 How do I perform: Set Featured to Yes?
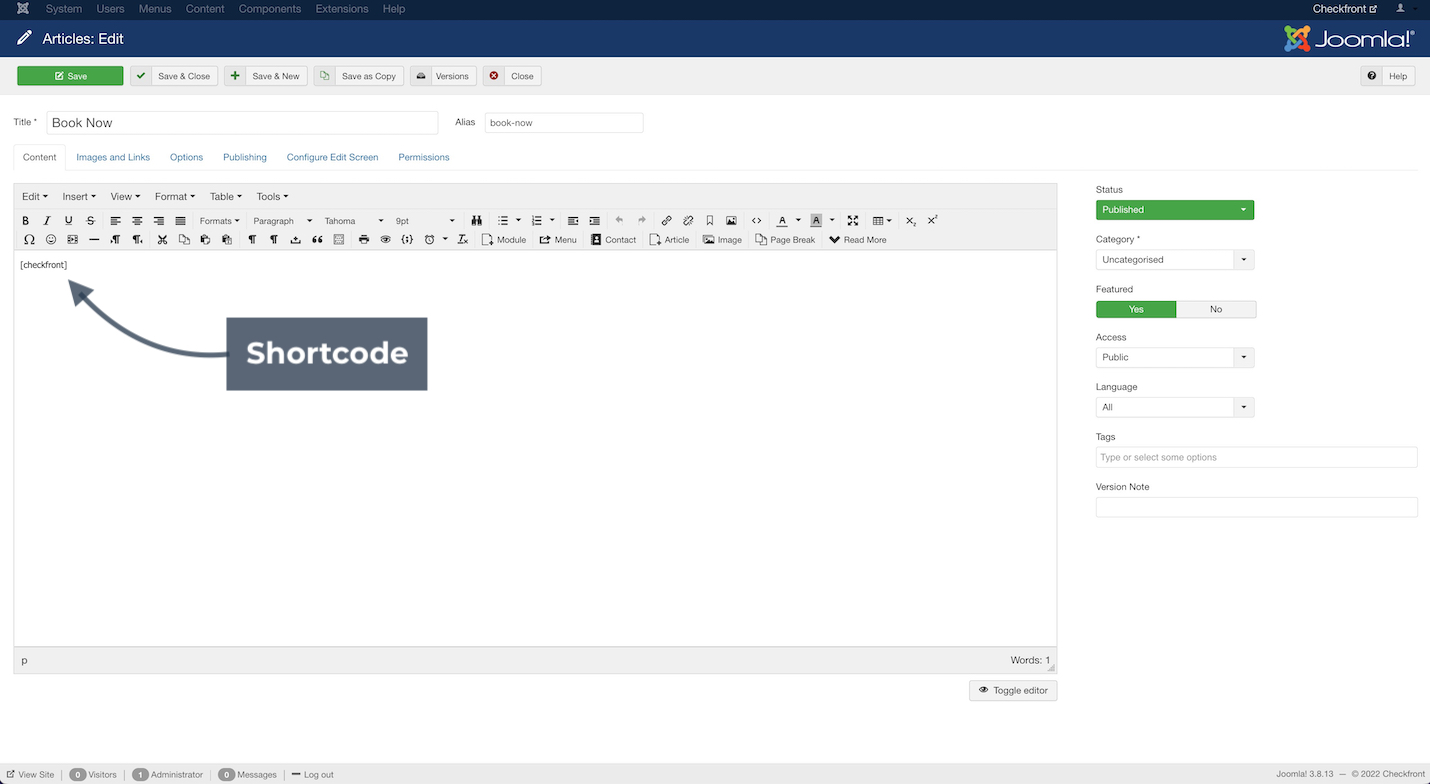click(x=1136, y=309)
